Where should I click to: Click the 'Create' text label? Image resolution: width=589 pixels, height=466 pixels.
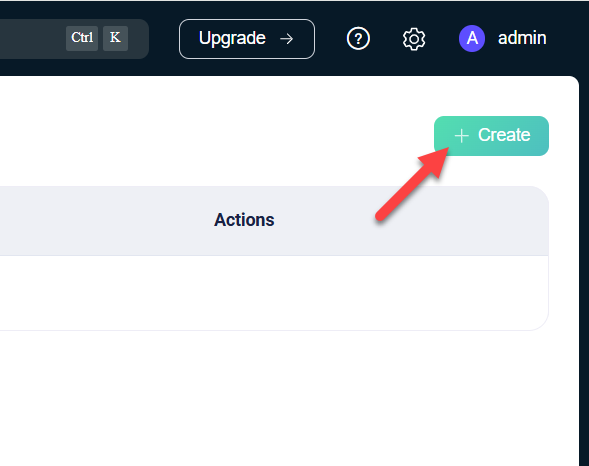[504, 135]
